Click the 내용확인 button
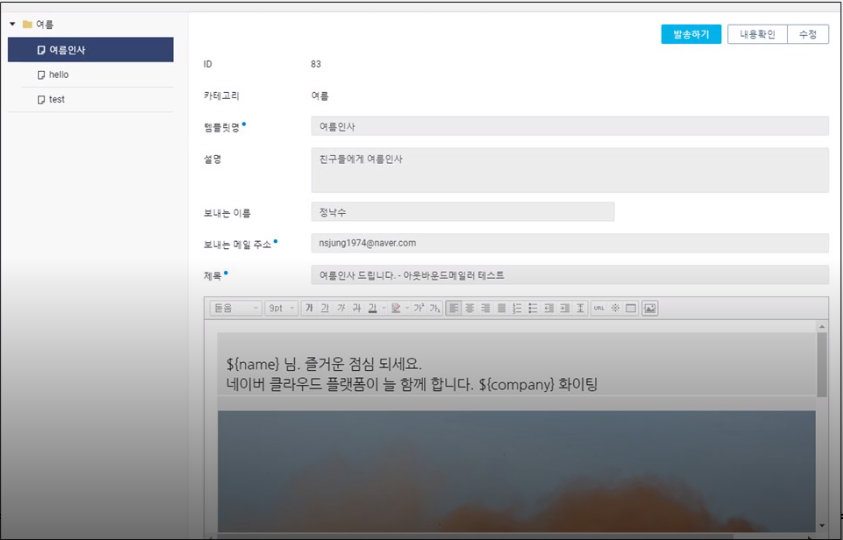 pyautogui.click(x=757, y=34)
